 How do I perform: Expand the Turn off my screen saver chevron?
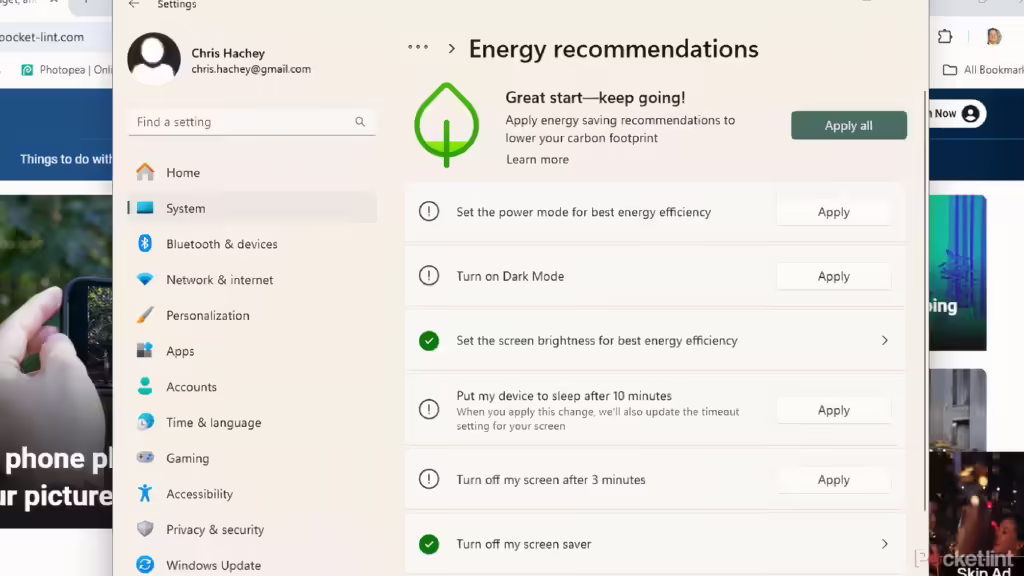tap(885, 544)
